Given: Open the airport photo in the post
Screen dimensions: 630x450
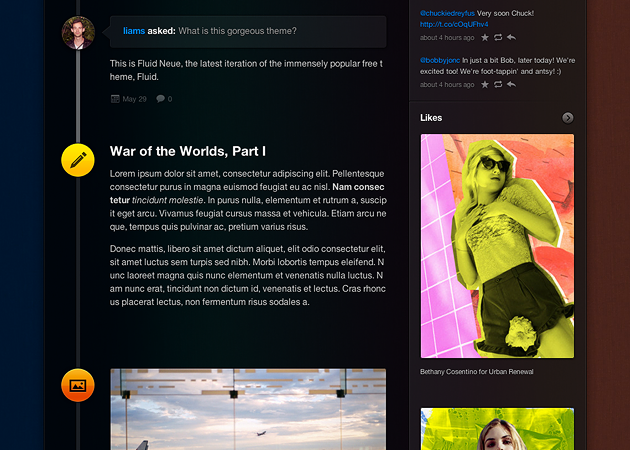Looking at the screenshot, I should point(247,409).
